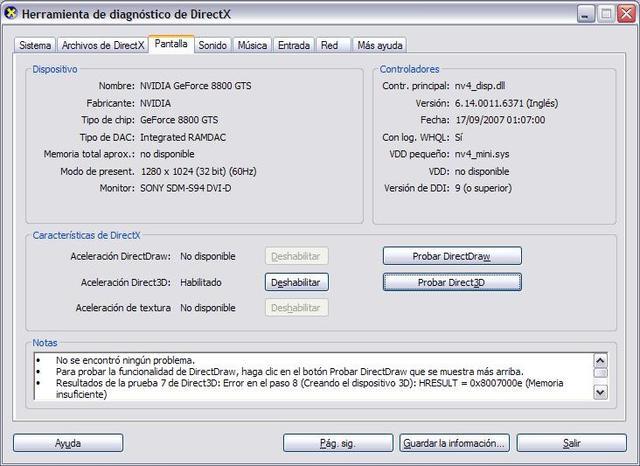The width and height of the screenshot is (640, 466).
Task: Click the No disponible status for textura
Action: 208,308
